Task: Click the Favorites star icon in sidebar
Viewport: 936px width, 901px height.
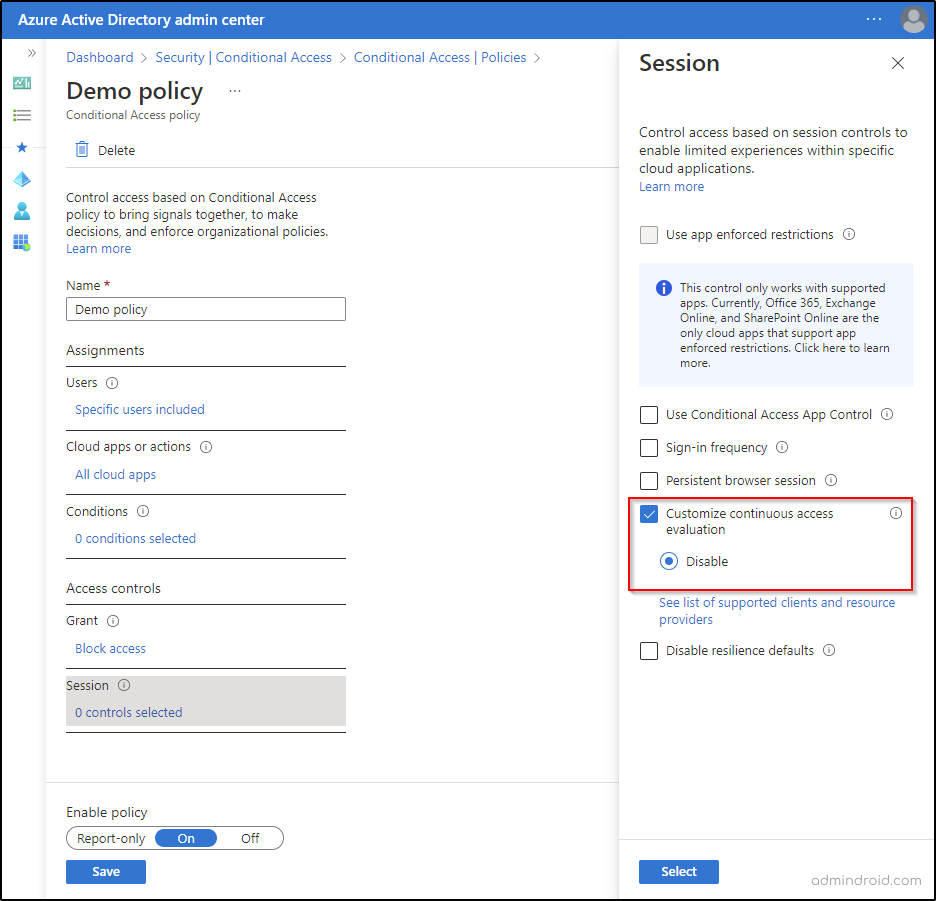Action: tap(22, 147)
